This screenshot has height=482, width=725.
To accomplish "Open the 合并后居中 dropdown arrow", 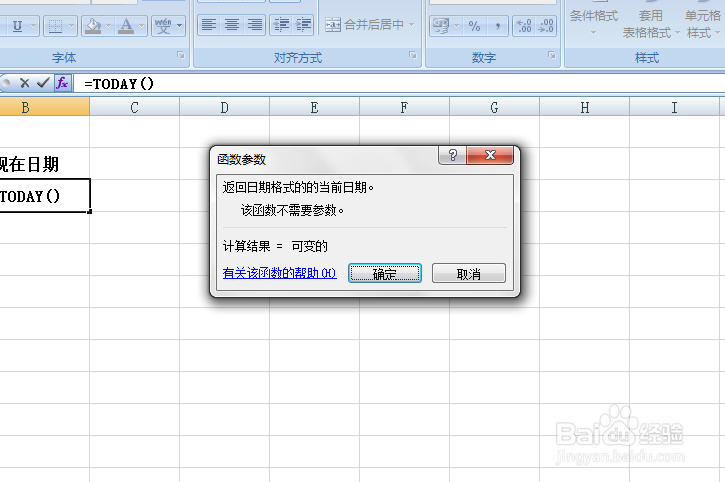I will pyautogui.click(x=412, y=25).
